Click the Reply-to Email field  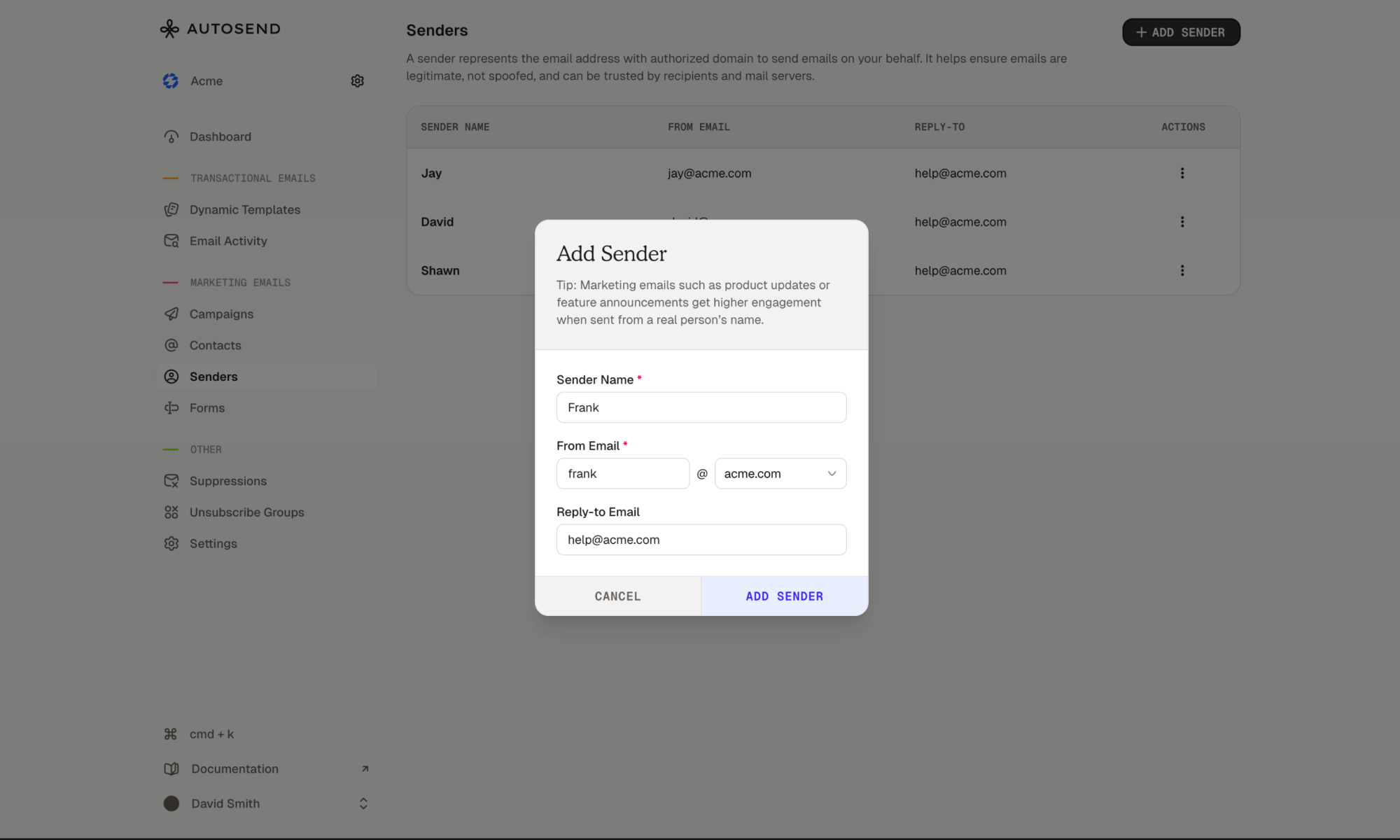(701, 540)
